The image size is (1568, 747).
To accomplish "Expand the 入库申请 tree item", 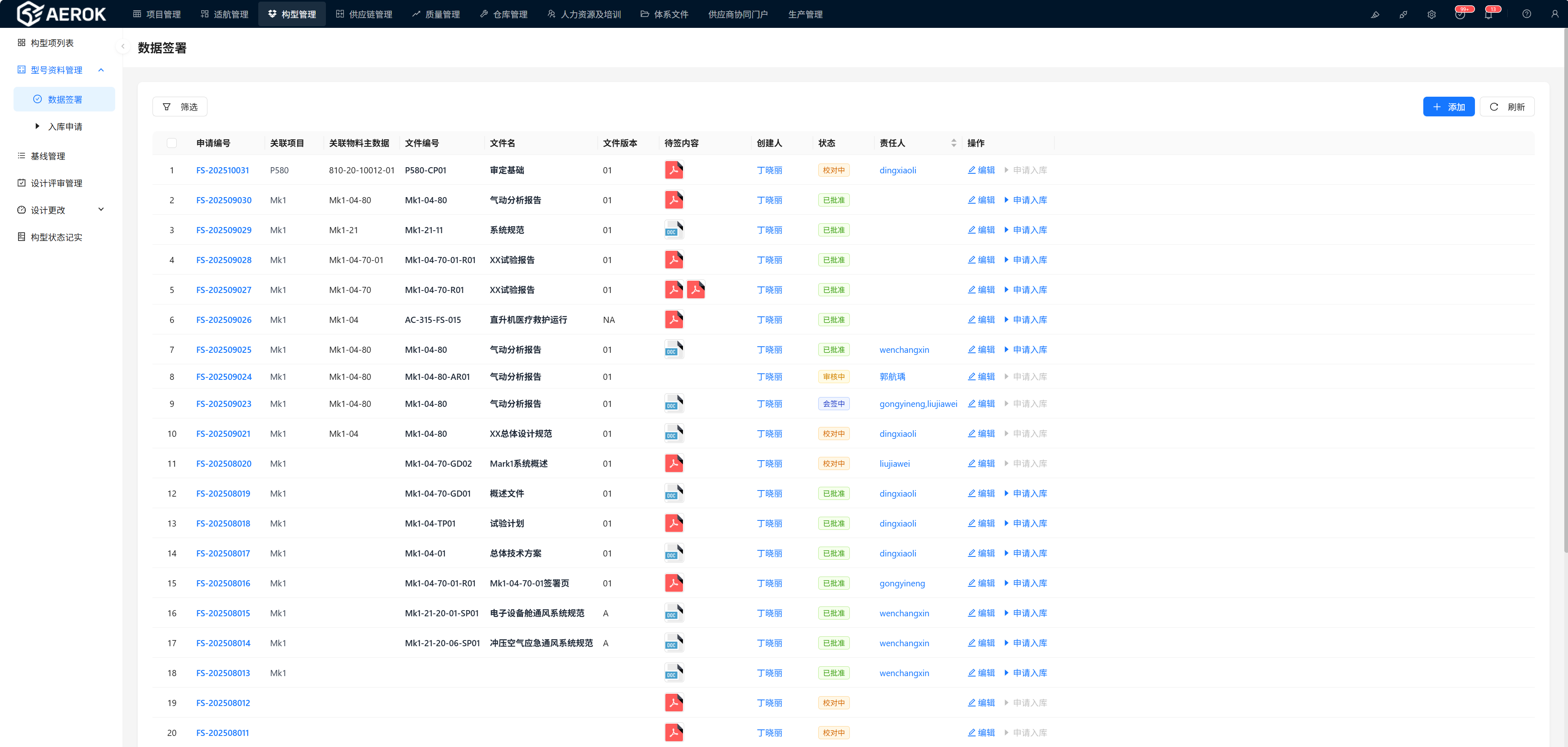I will [x=37, y=127].
